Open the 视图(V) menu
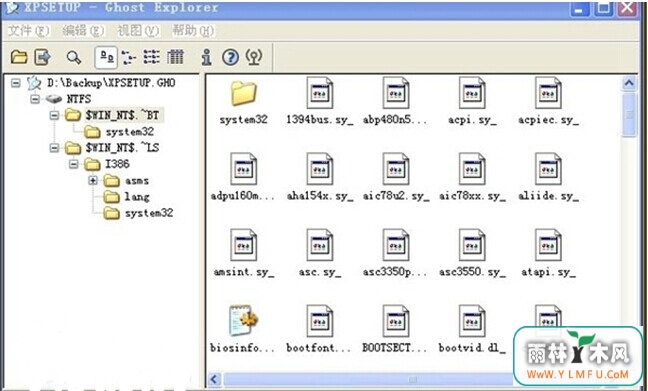This screenshot has width=648, height=391. (138, 31)
